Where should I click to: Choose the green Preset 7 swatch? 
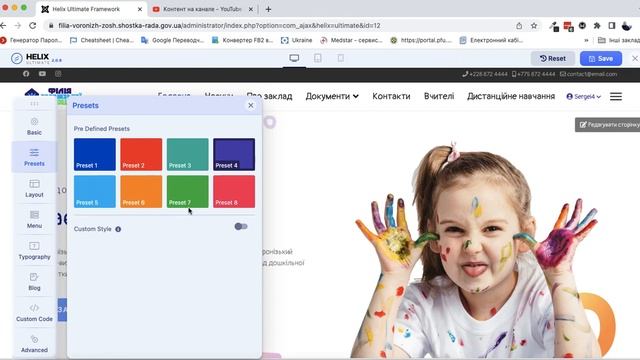tap(188, 191)
